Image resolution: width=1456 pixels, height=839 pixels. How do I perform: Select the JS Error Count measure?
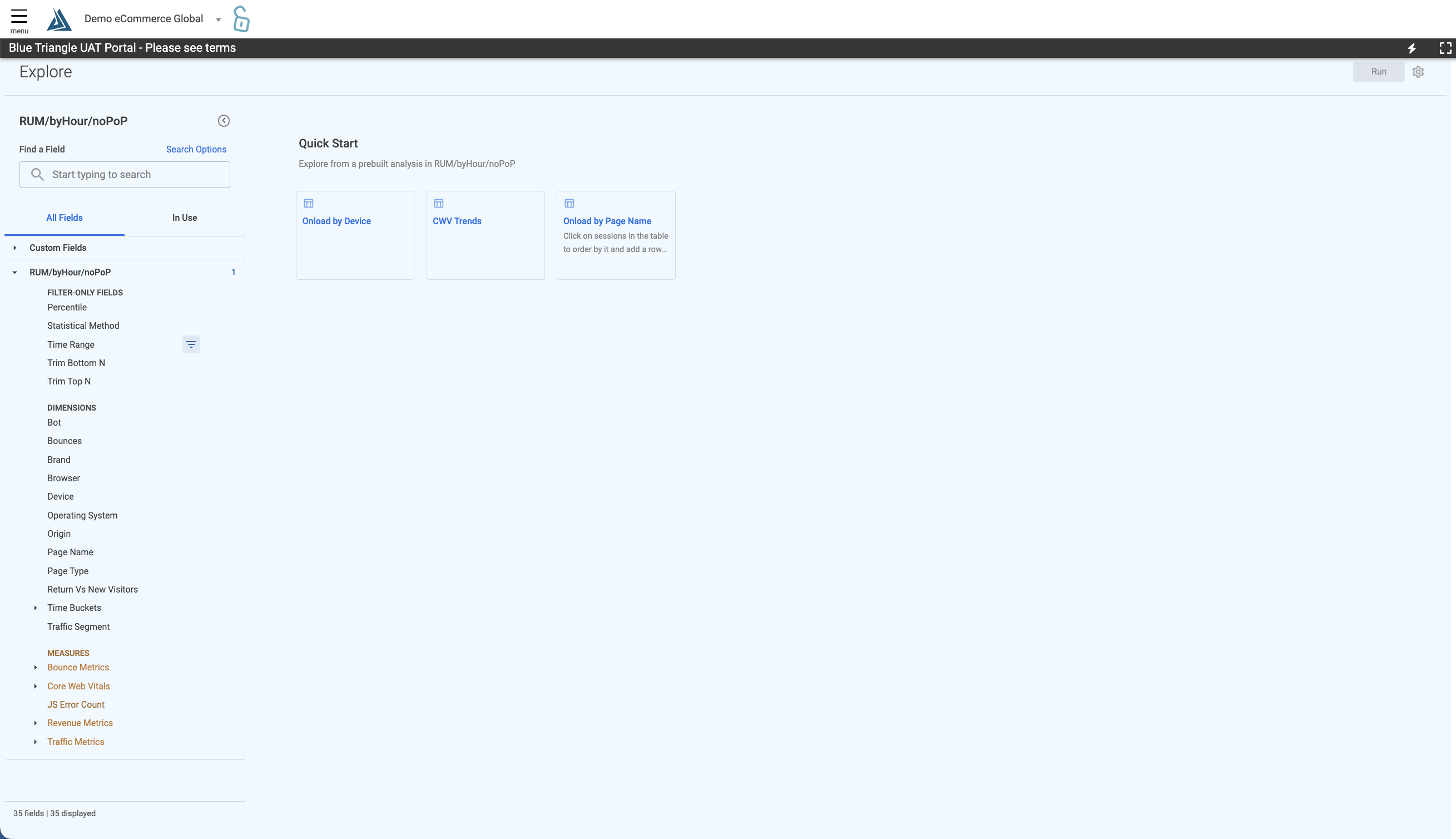pos(76,705)
